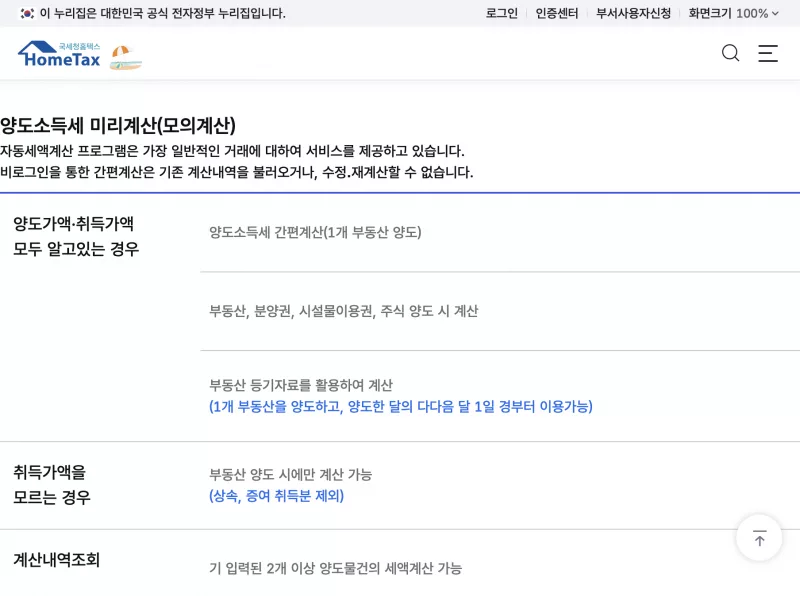Click the scroll-to-top arrow button
This screenshot has height=596, width=800.
pos(759,538)
